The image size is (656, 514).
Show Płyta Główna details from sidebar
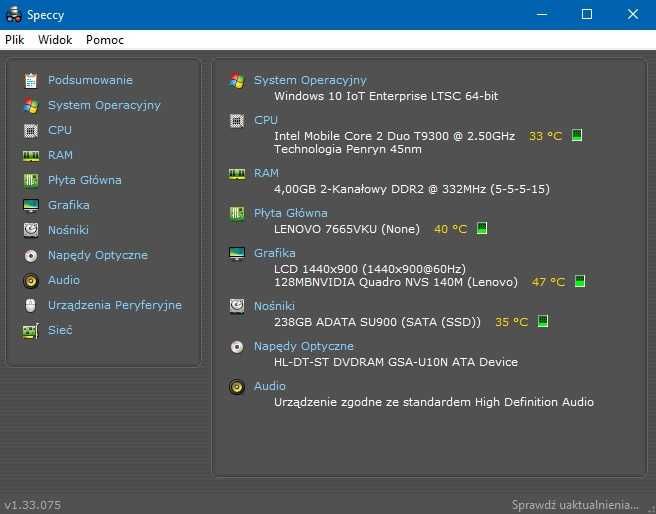click(85, 180)
